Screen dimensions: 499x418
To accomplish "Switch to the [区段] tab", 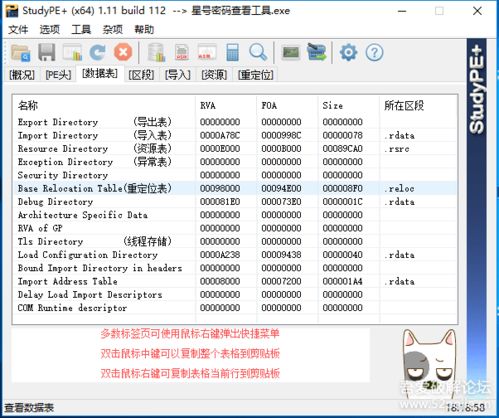I will [141, 75].
